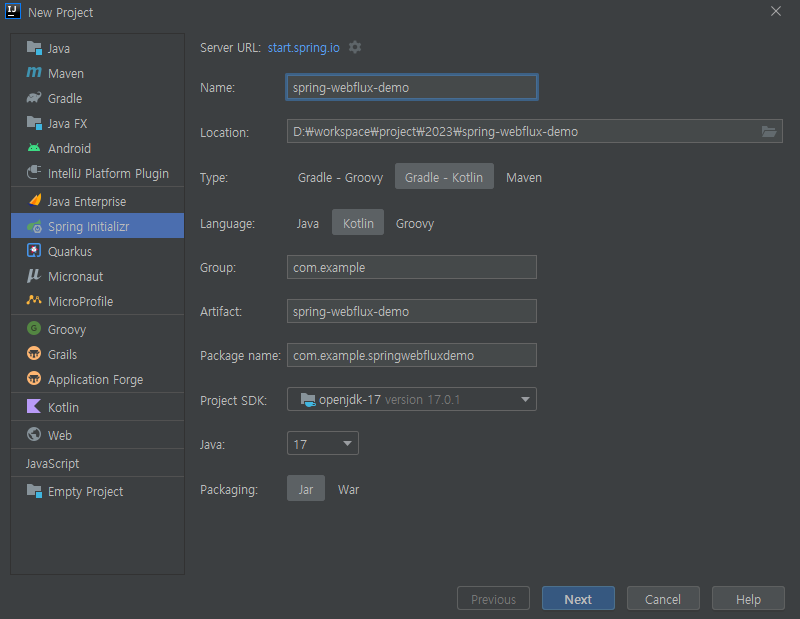Screen dimensions: 800x619
Task: Click the MicroProfile icon
Action: (x=34, y=300)
